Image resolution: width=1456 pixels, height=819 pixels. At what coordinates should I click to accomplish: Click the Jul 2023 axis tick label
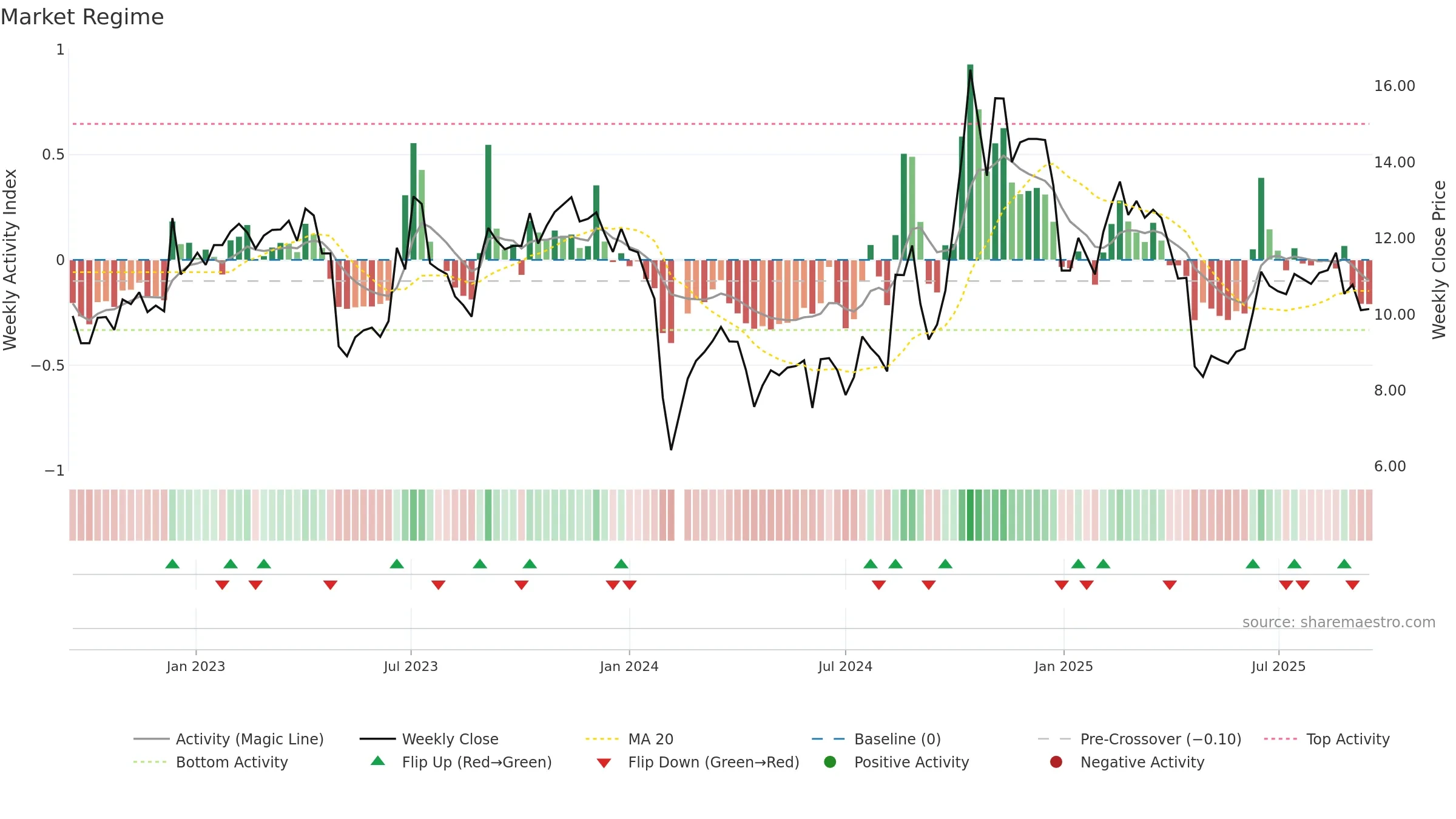(411, 667)
